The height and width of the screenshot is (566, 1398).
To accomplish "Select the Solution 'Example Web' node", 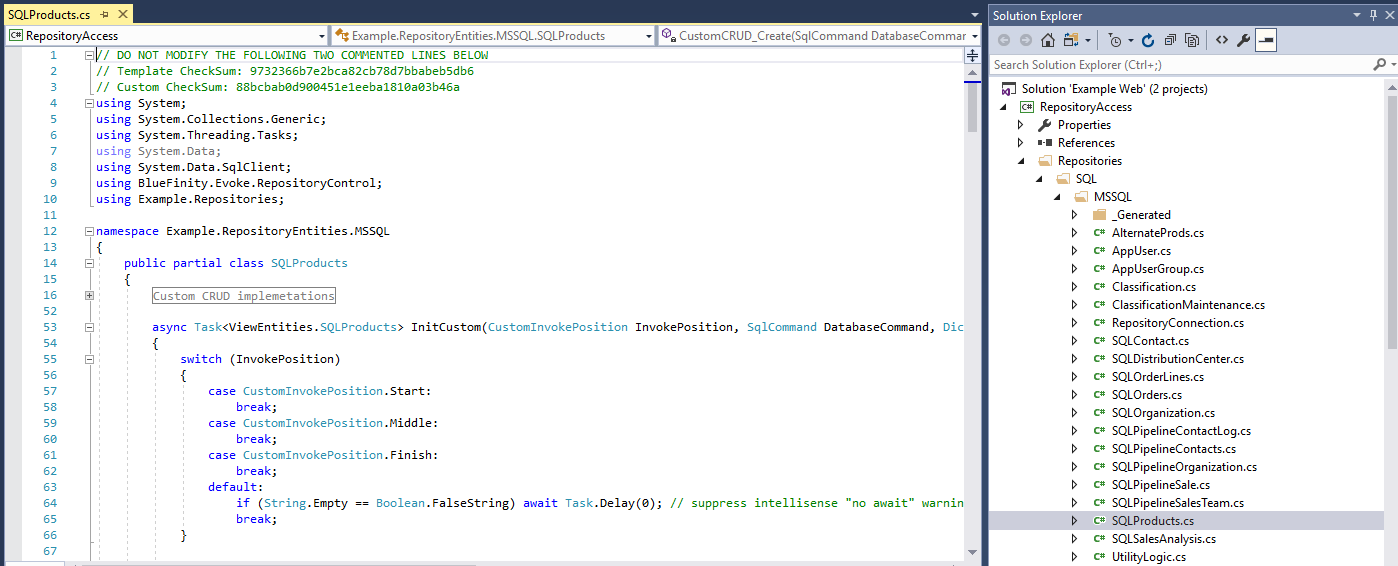I will [1114, 89].
